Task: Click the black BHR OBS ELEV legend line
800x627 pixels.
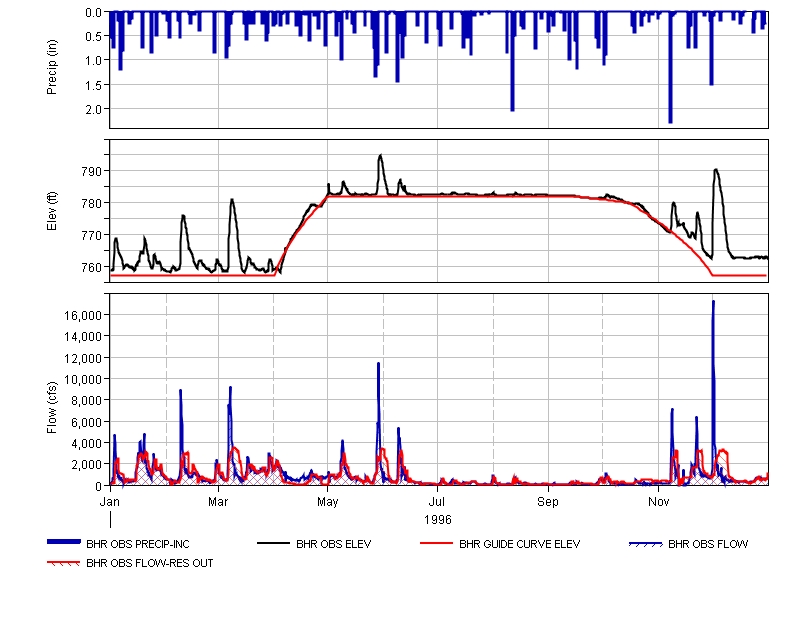Action: pyautogui.click(x=274, y=544)
